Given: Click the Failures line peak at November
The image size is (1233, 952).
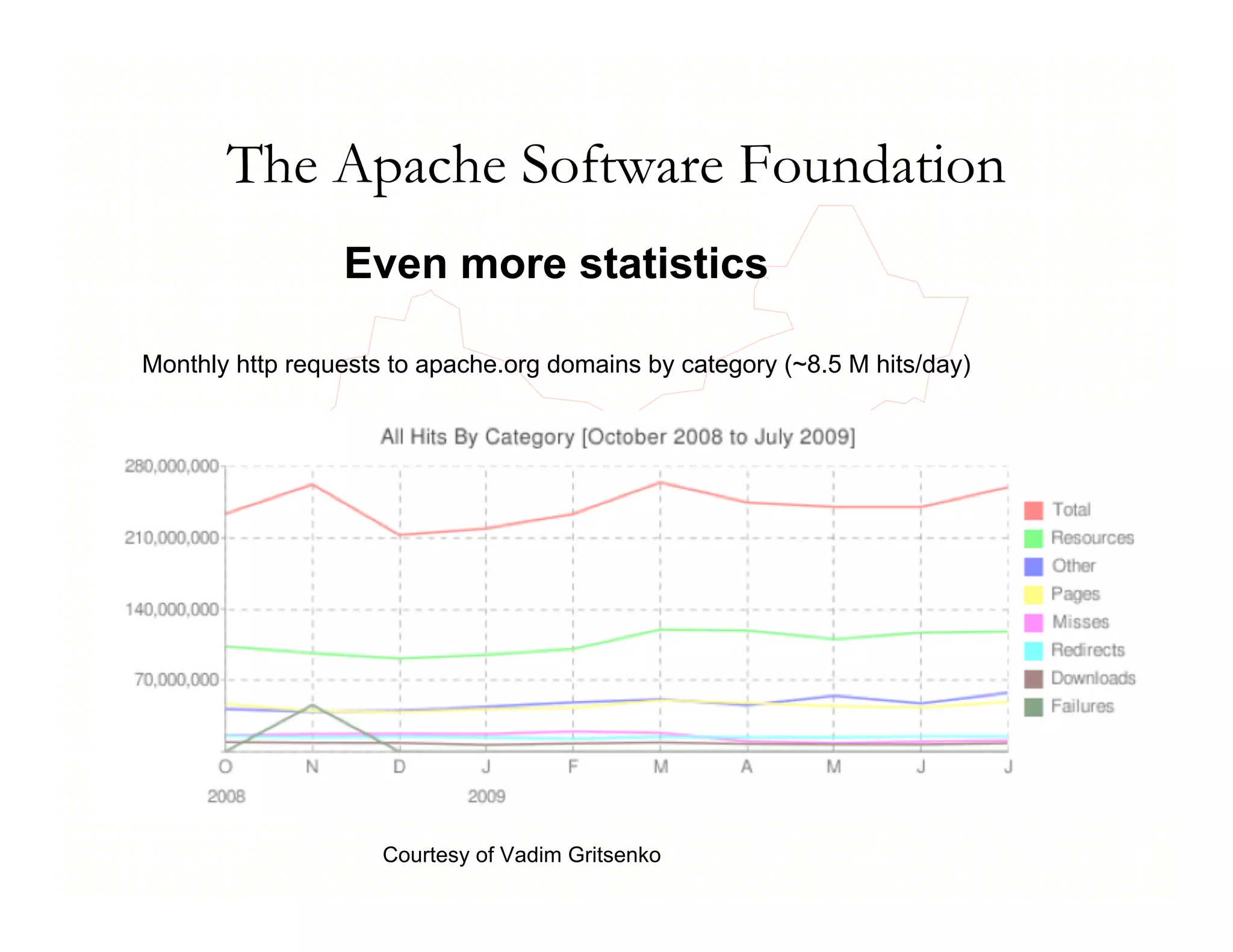Looking at the screenshot, I should click(312, 705).
